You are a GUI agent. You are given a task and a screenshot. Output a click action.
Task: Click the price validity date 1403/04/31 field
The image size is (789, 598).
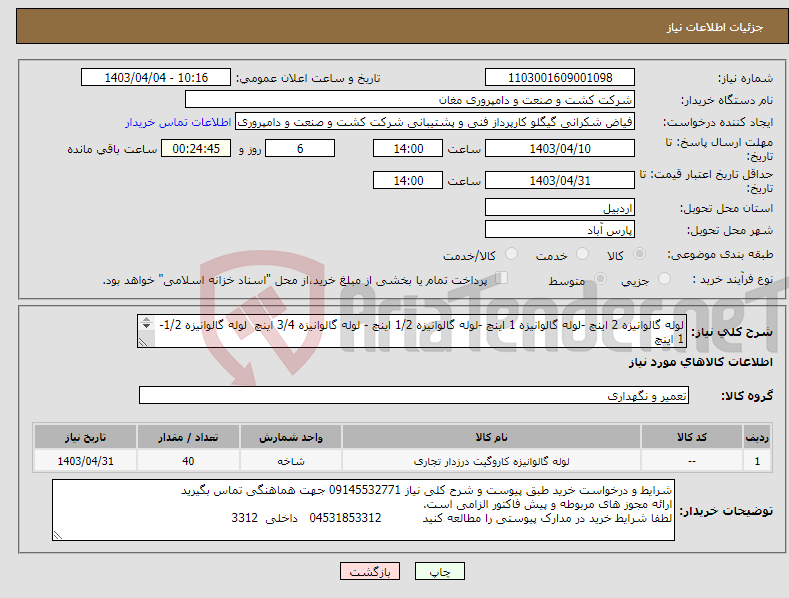pyautogui.click(x=560, y=180)
